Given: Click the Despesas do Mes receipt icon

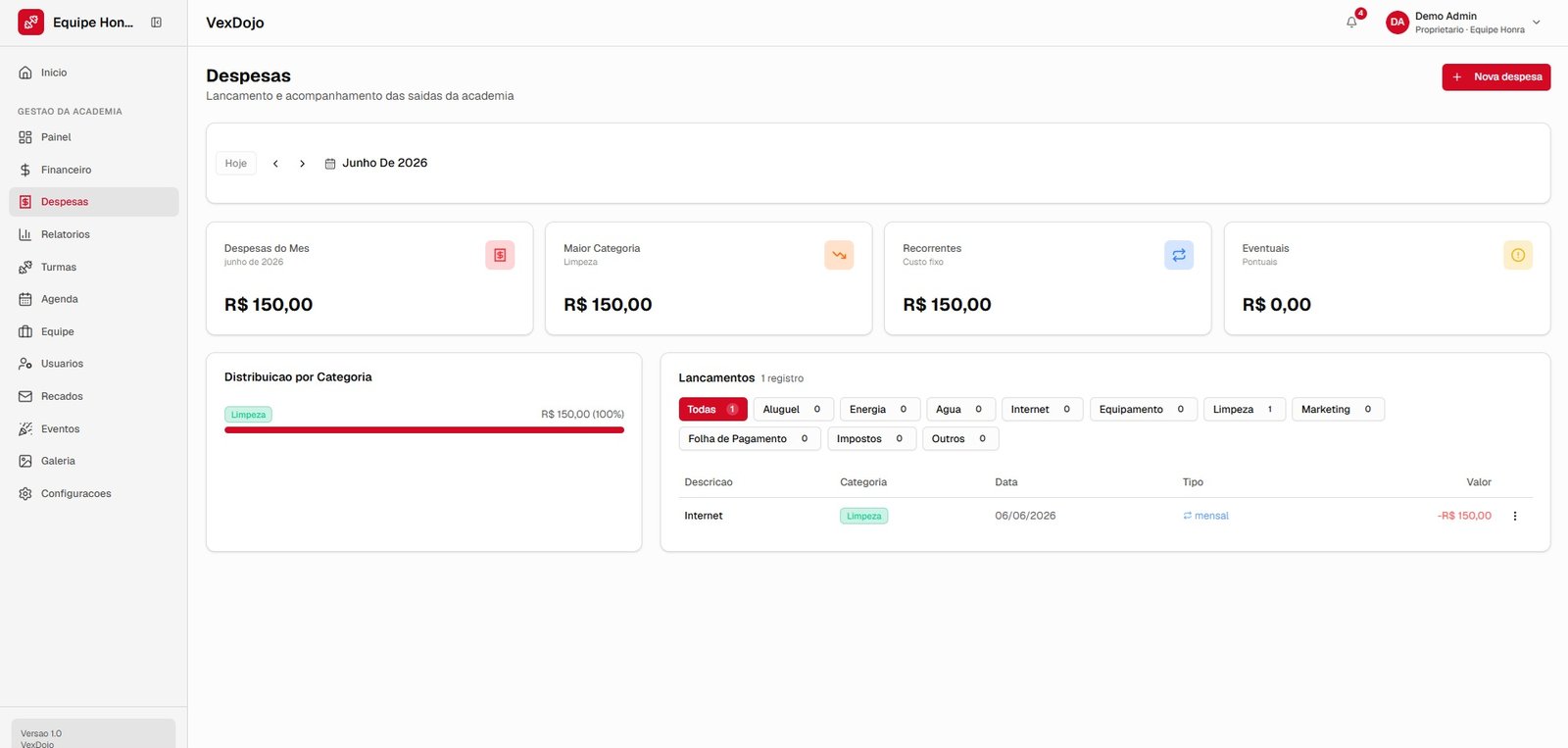Looking at the screenshot, I should click(x=500, y=255).
